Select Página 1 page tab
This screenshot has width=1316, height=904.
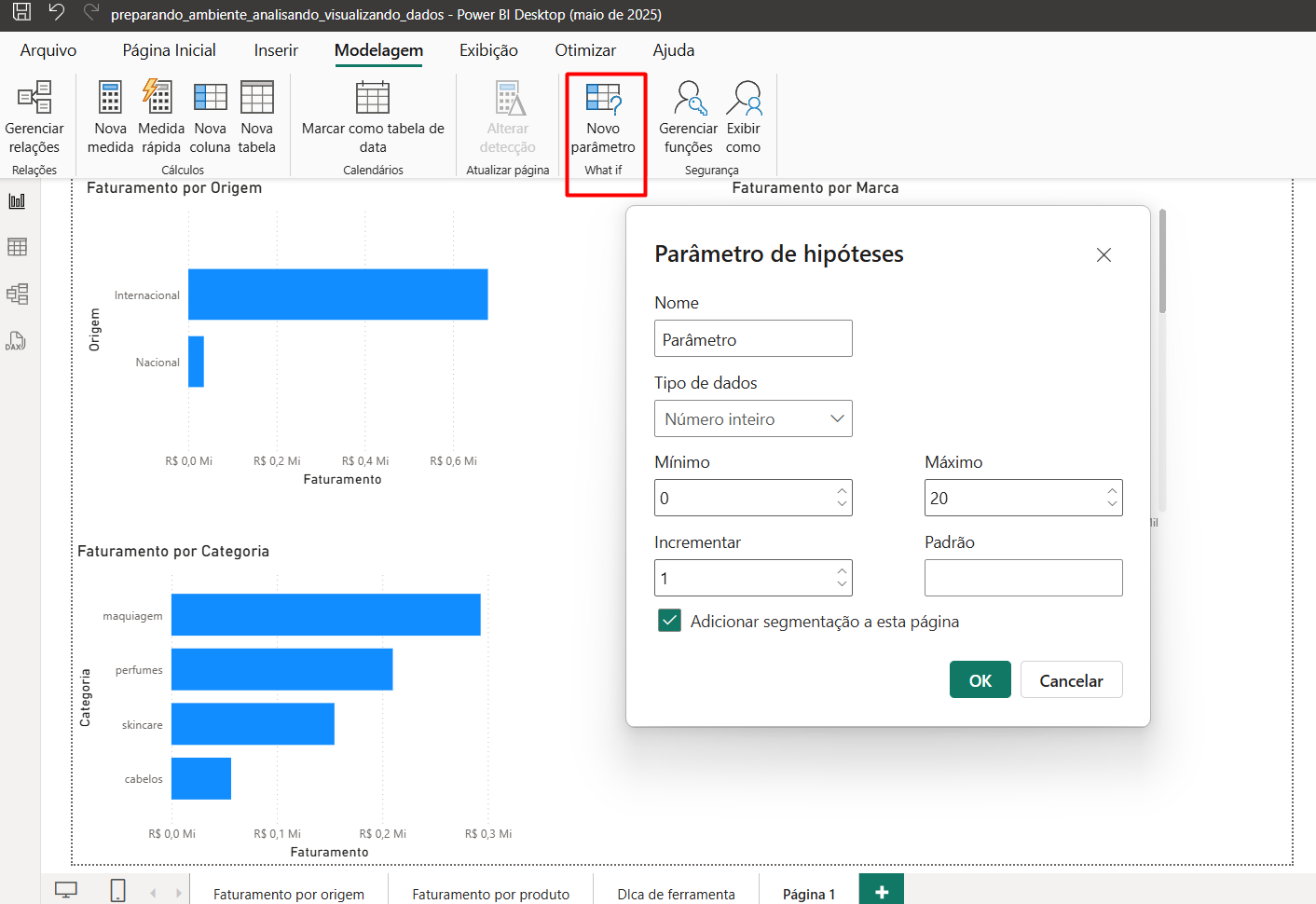(808, 894)
